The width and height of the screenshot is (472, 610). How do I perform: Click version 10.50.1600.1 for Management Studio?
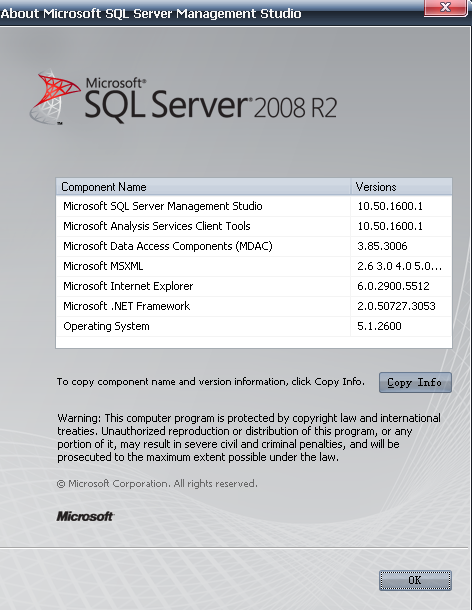[390, 206]
